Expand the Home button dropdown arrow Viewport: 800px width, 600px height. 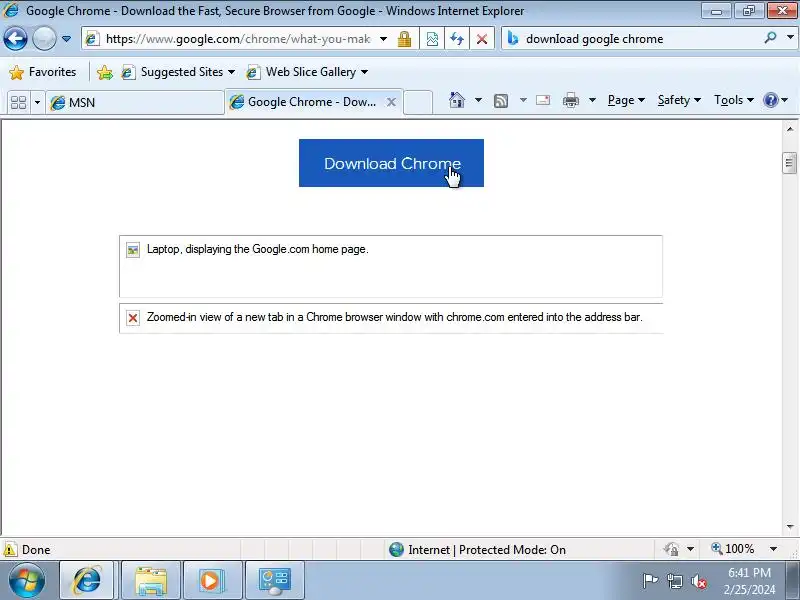pyautogui.click(x=478, y=100)
